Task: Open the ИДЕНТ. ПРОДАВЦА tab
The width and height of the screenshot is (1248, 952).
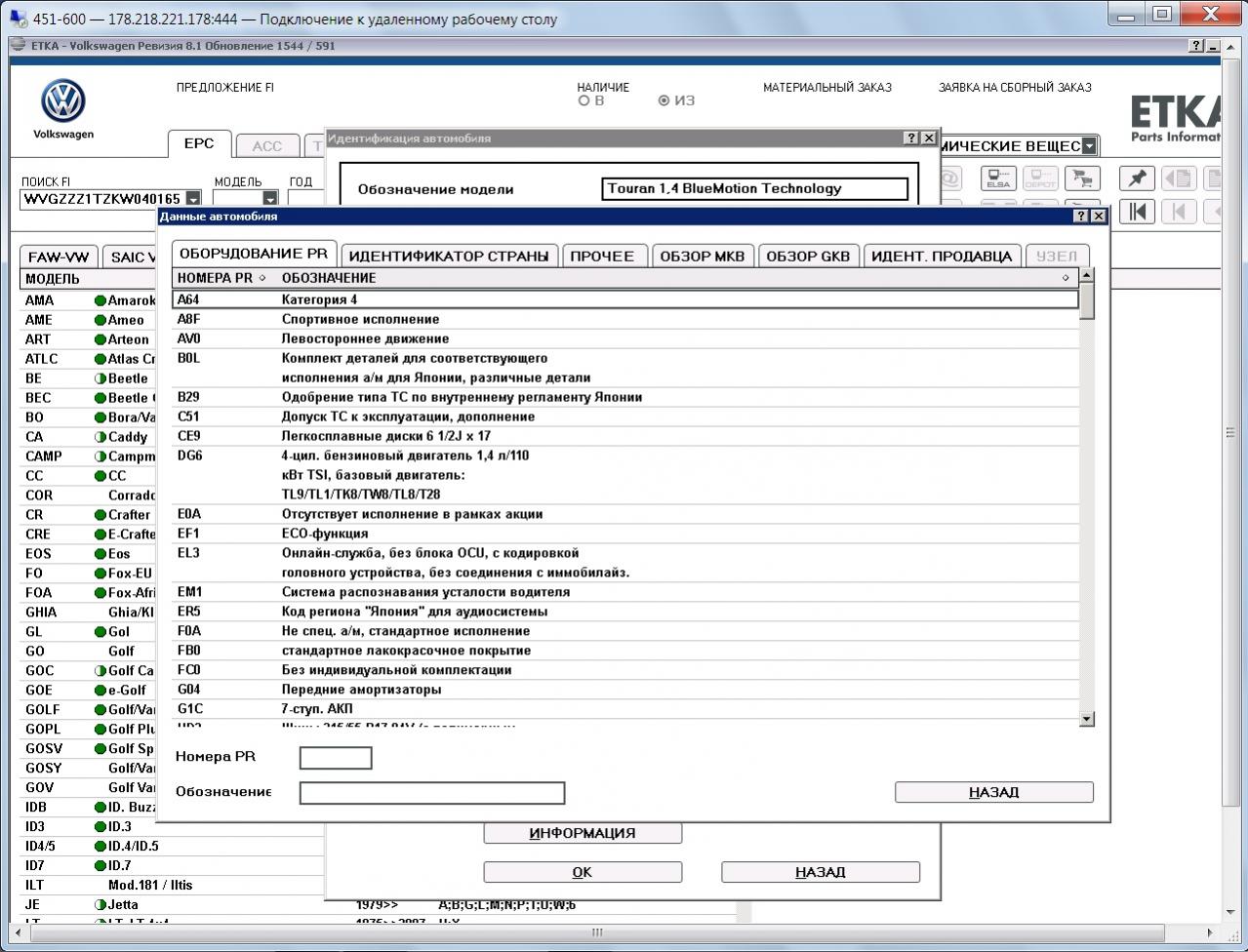Action: tap(942, 256)
